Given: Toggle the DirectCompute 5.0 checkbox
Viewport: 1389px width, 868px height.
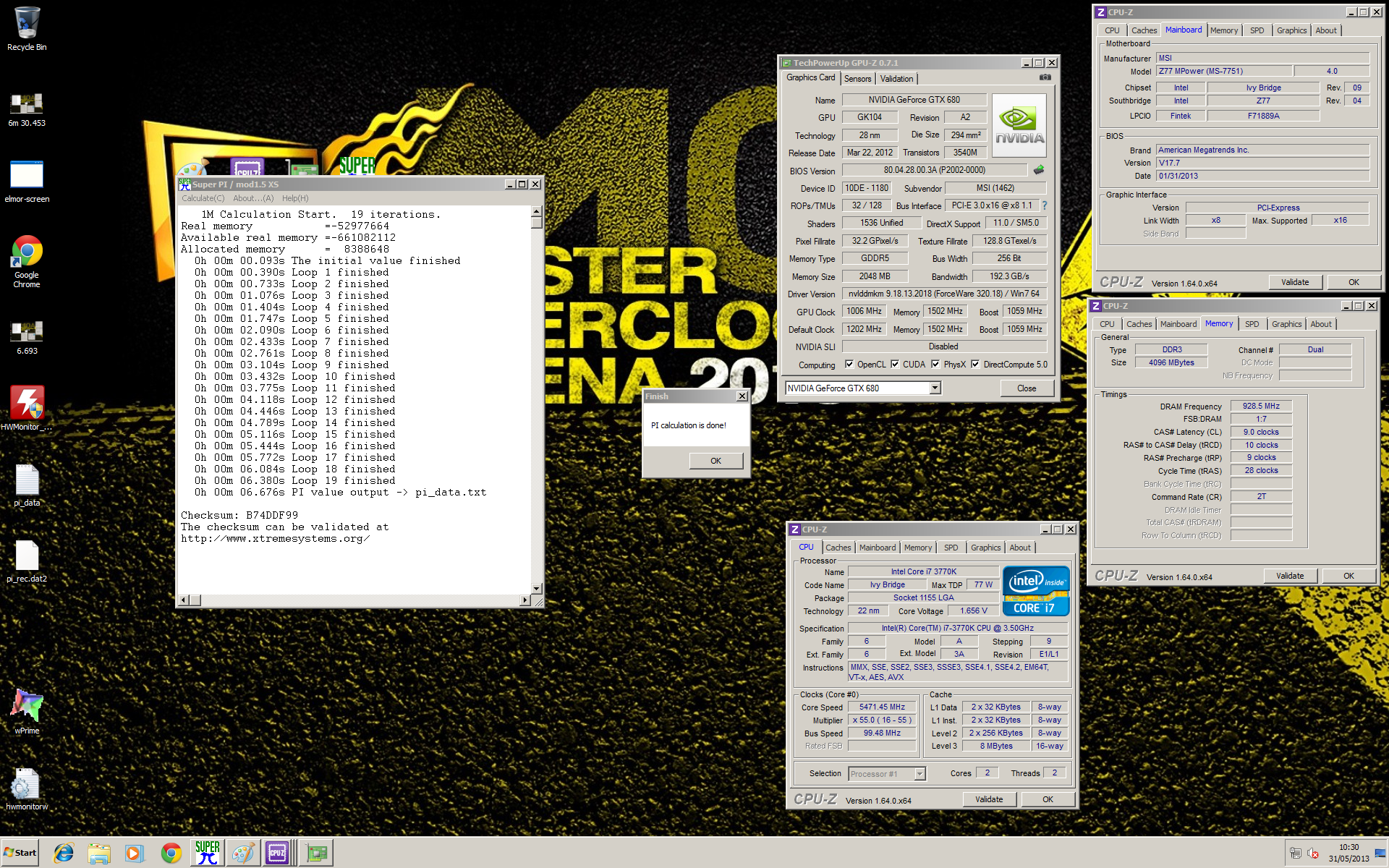Looking at the screenshot, I should click(975, 365).
